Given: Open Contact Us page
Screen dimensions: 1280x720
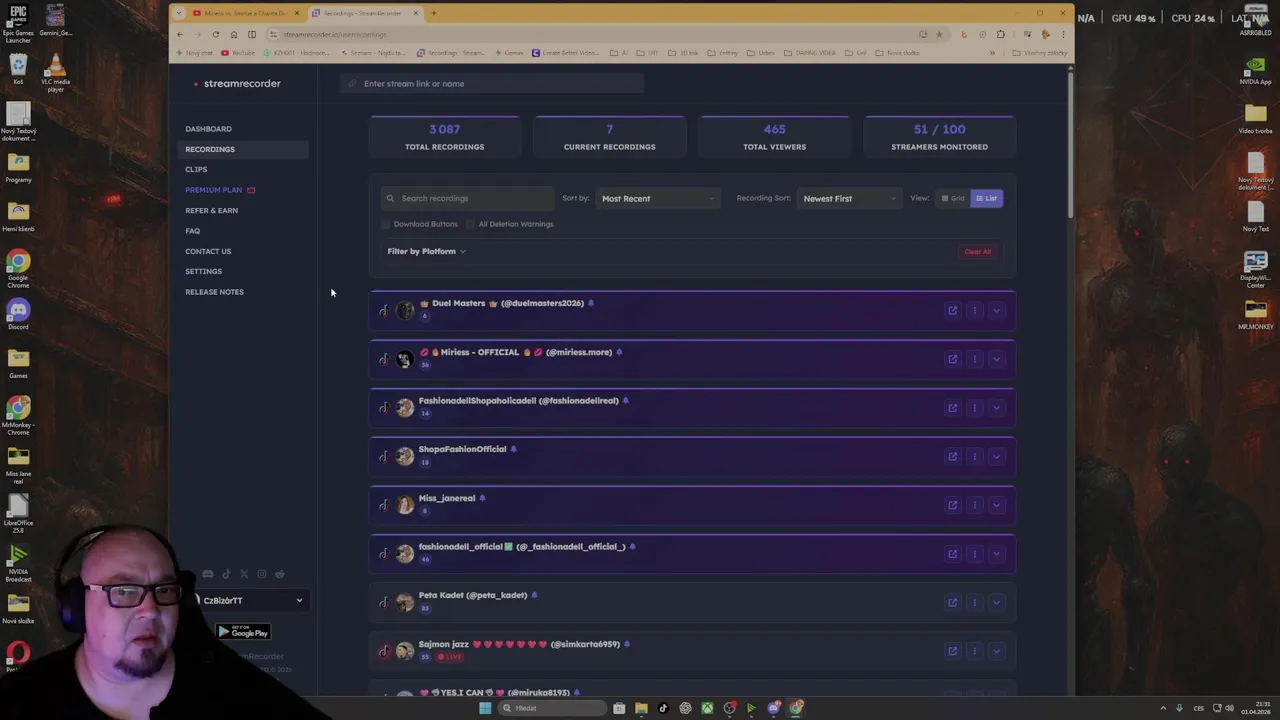Looking at the screenshot, I should [208, 251].
